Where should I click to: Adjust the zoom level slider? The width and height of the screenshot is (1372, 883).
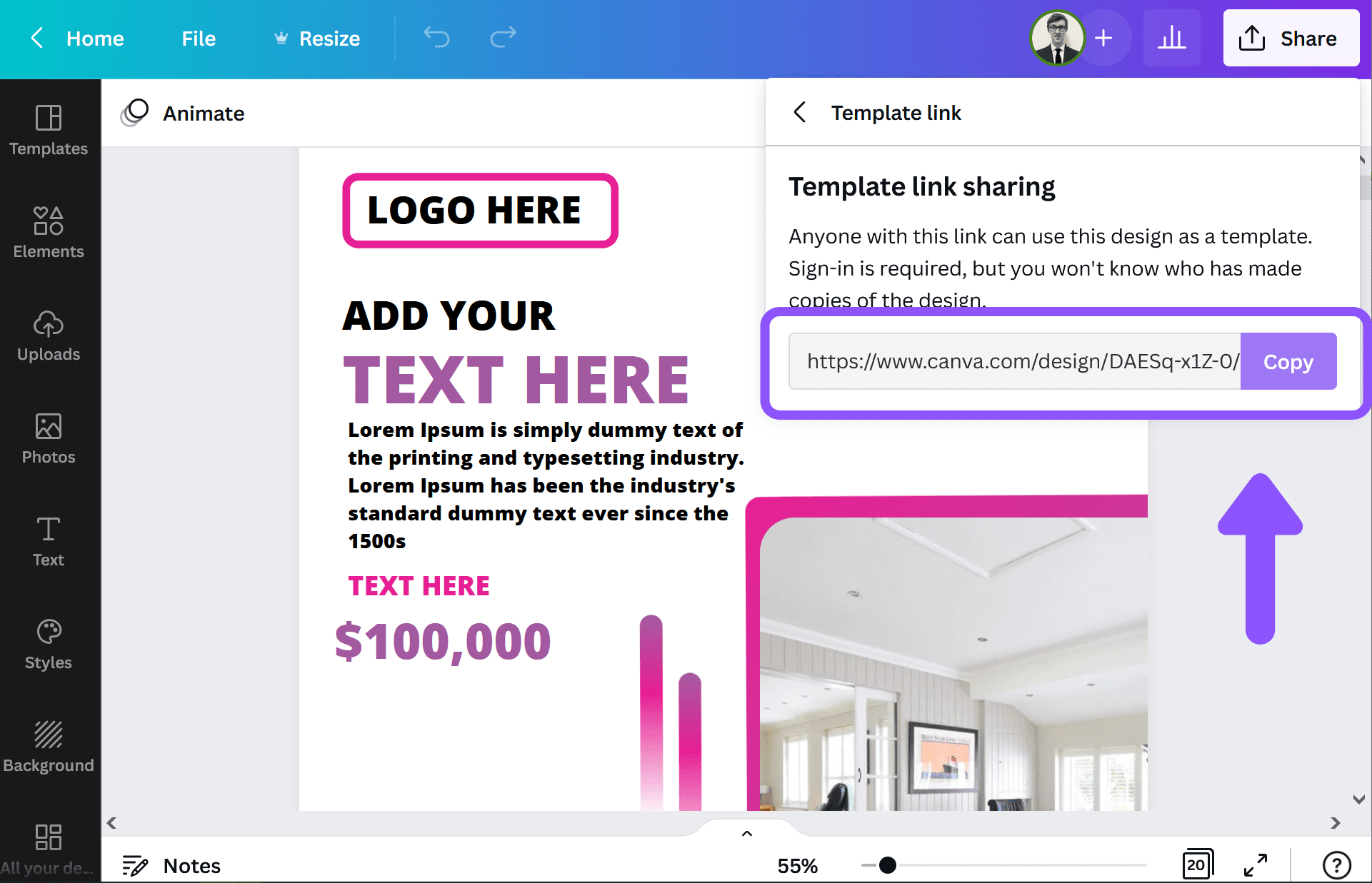click(887, 864)
